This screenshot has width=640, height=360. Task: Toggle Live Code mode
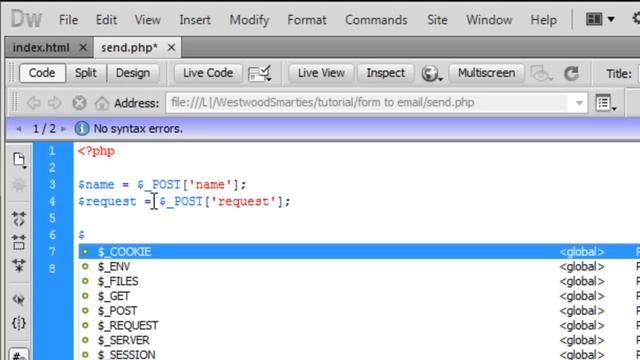click(x=208, y=73)
